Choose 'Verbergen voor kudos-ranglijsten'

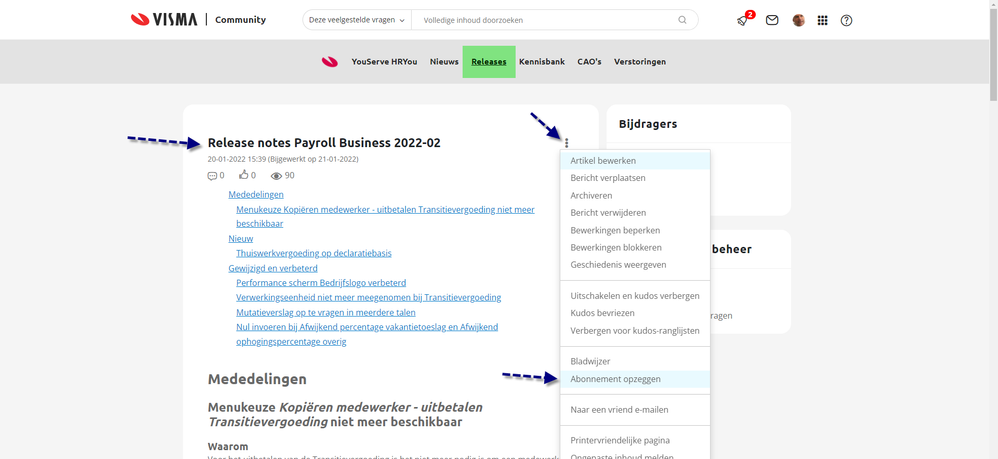click(x=635, y=330)
